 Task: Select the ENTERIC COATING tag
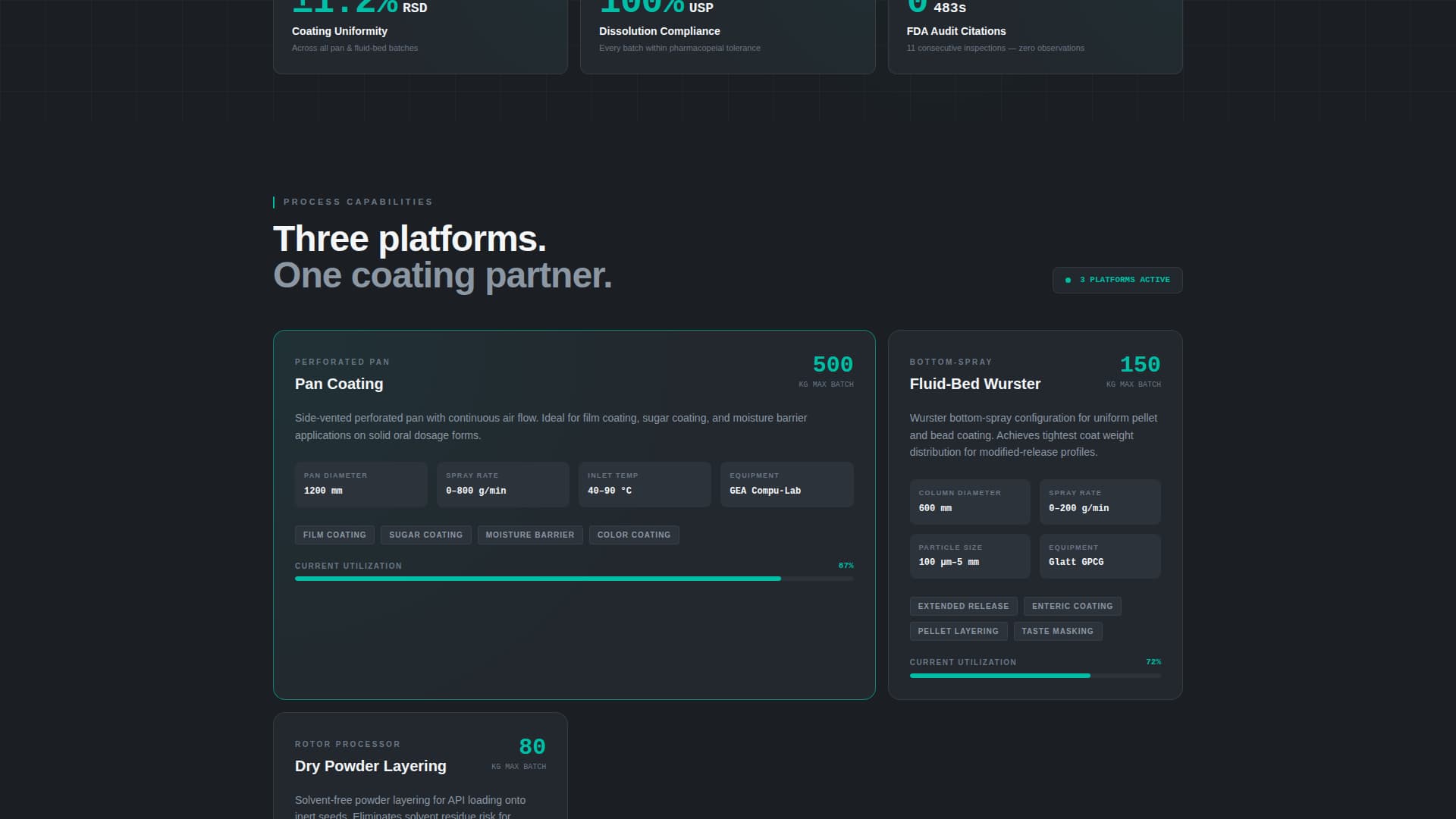(1072, 606)
